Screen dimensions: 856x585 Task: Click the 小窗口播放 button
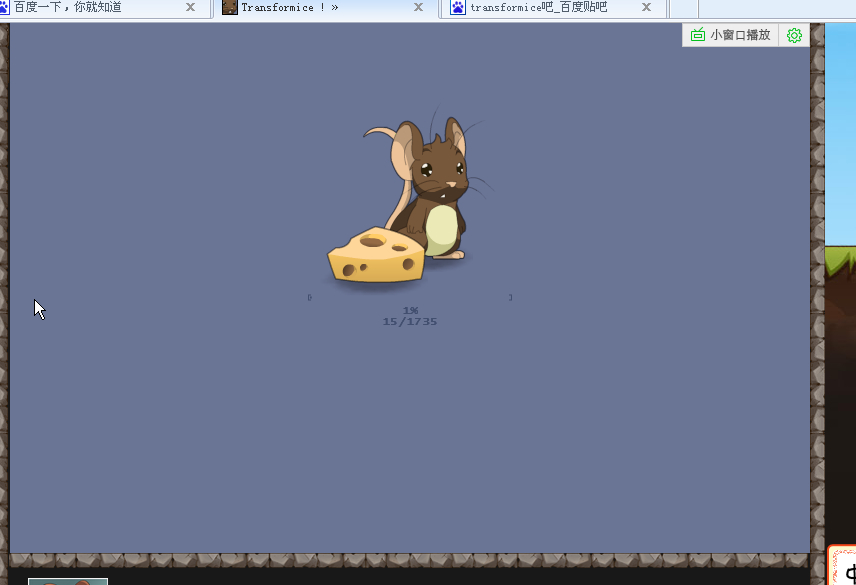coord(740,35)
